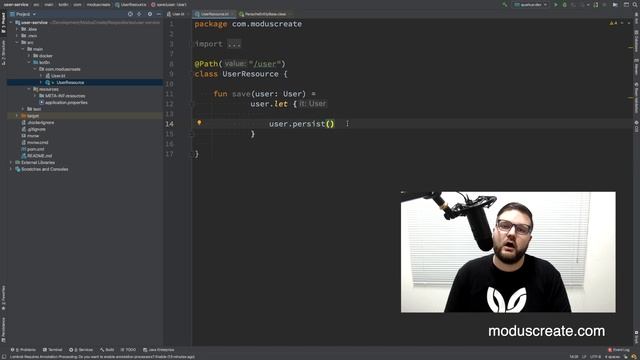
Task: Click the Select Opened File locate icon in Project panel
Action: [x=130, y=14]
